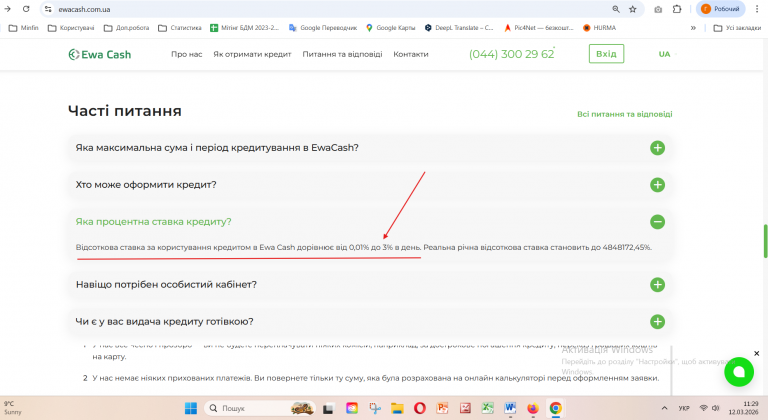Image resolution: width=768 pixels, height=420 pixels.
Task: Open volume control in system tray
Action: tap(716, 408)
